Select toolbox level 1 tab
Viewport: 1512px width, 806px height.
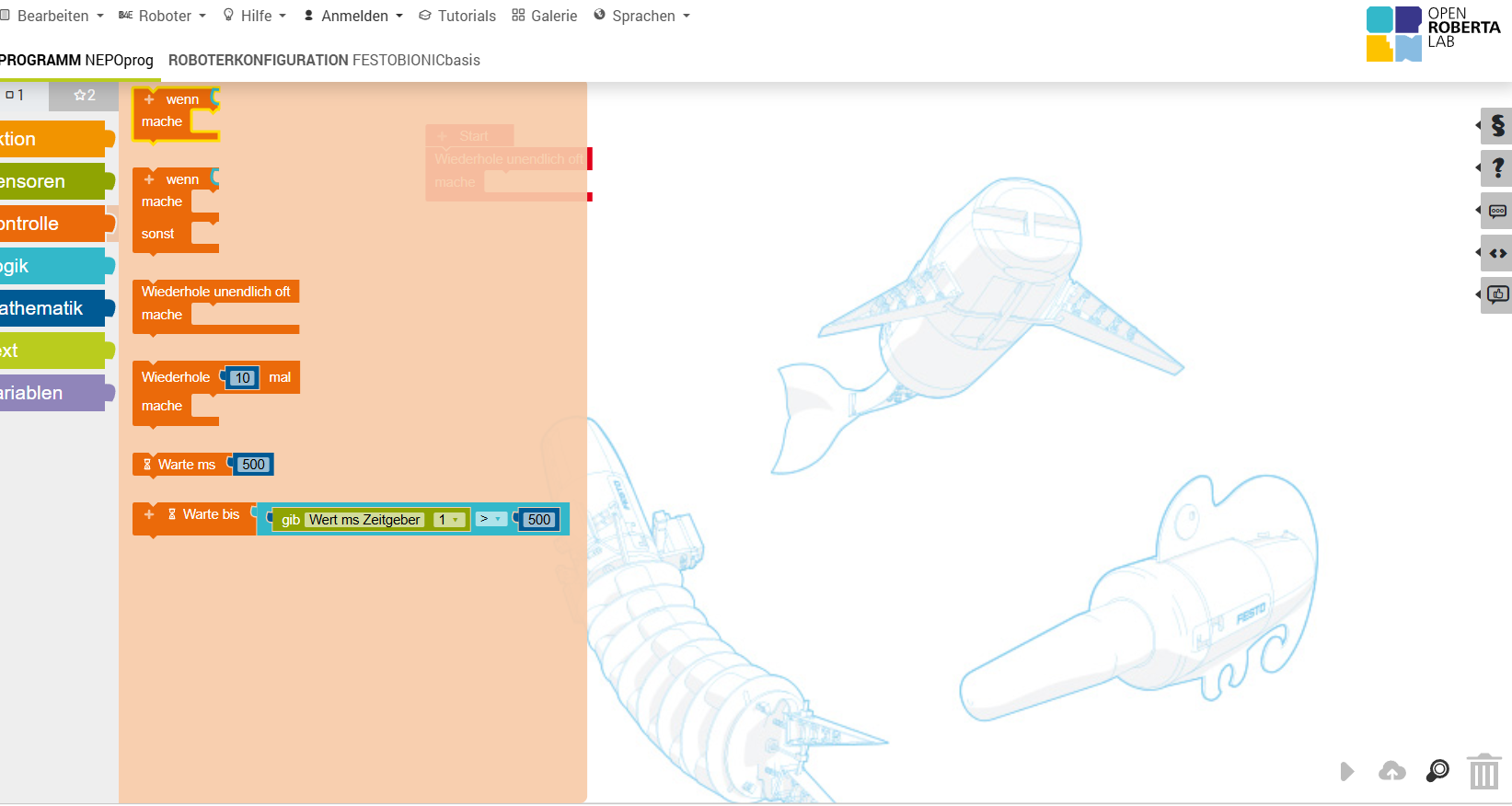(24, 96)
